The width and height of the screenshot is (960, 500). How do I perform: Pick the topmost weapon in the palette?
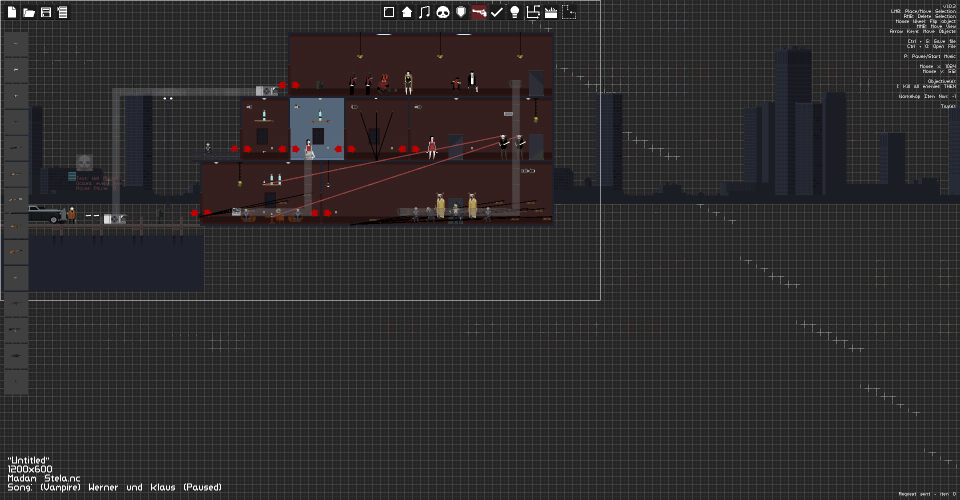tap(16, 44)
